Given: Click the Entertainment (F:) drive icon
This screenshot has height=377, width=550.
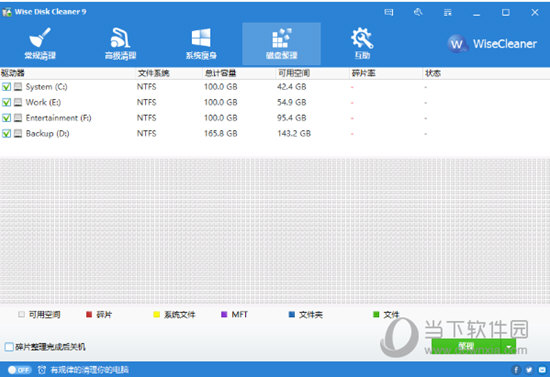Looking at the screenshot, I should tap(18, 118).
